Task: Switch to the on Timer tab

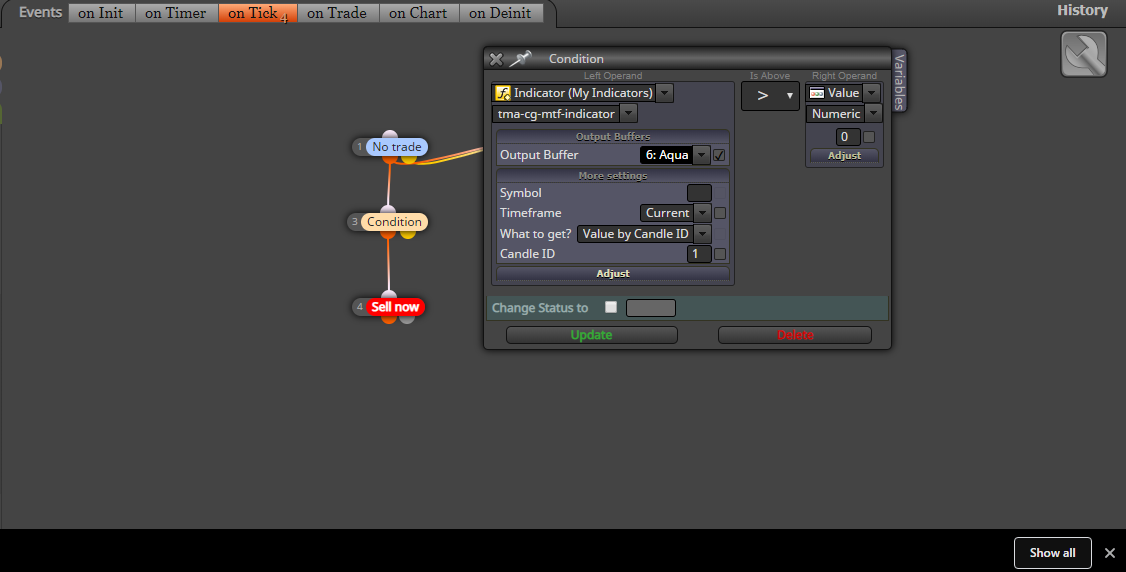Action: tap(176, 13)
